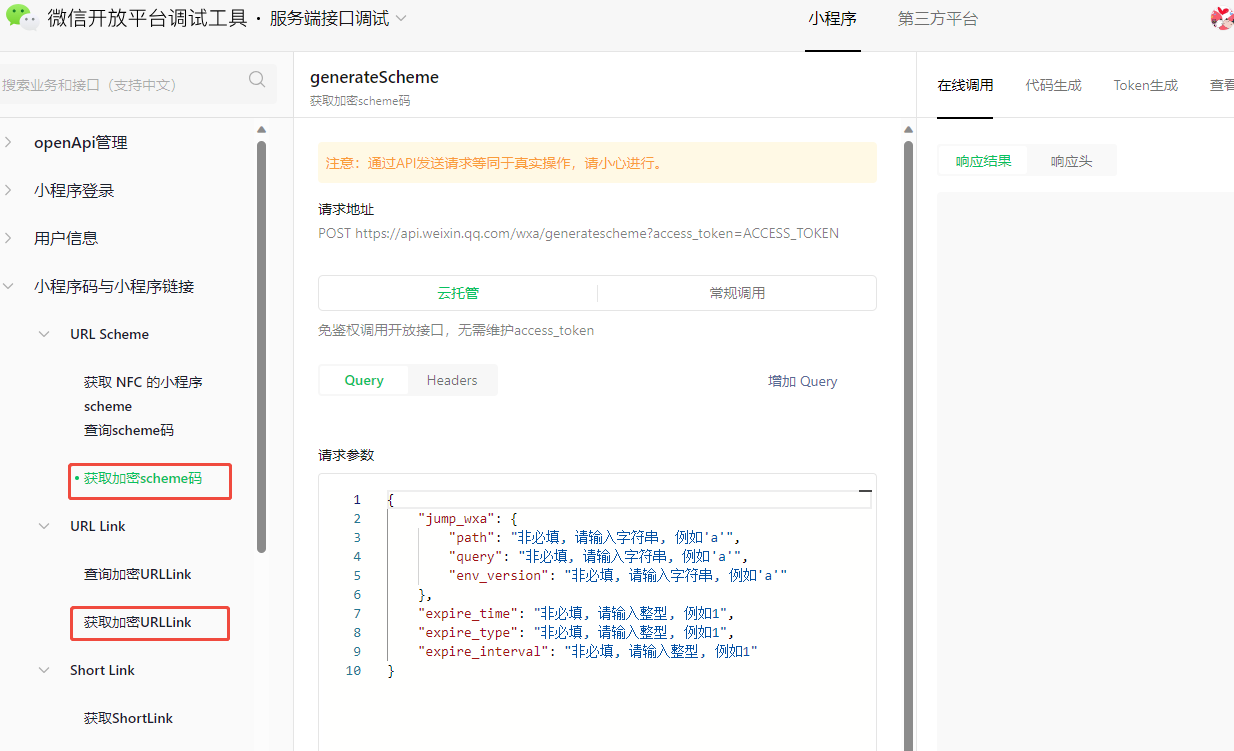Image resolution: width=1234 pixels, height=751 pixels.
Task: Click the 增加 Query button
Action: pos(802,381)
